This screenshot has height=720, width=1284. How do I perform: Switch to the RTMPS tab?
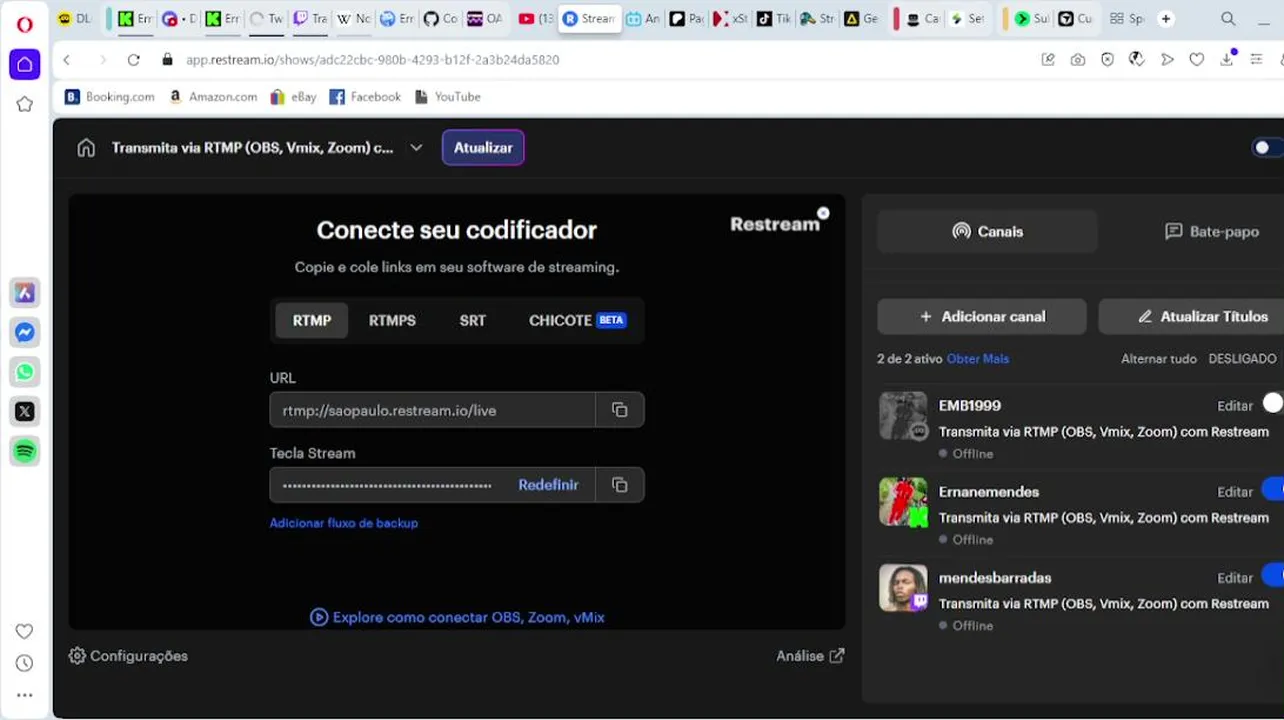(x=392, y=321)
